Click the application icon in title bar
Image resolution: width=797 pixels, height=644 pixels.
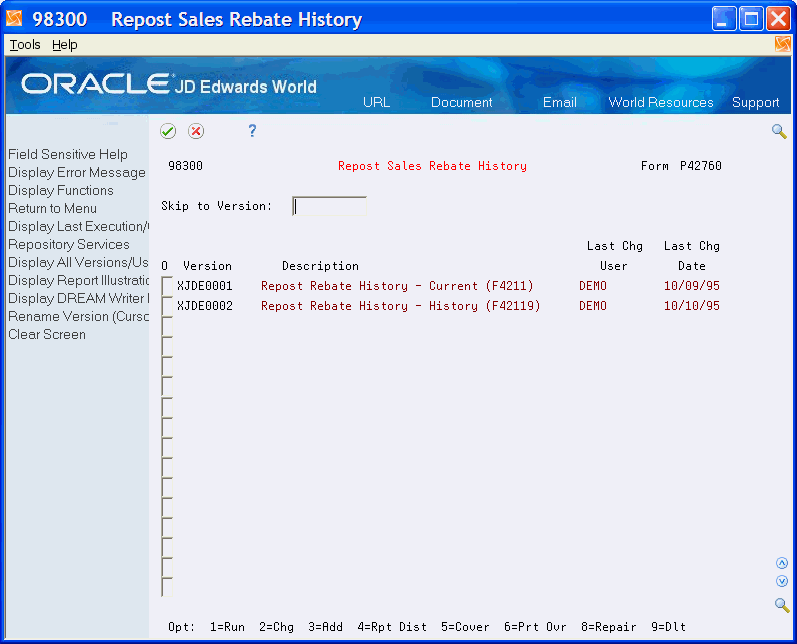pos(14,19)
